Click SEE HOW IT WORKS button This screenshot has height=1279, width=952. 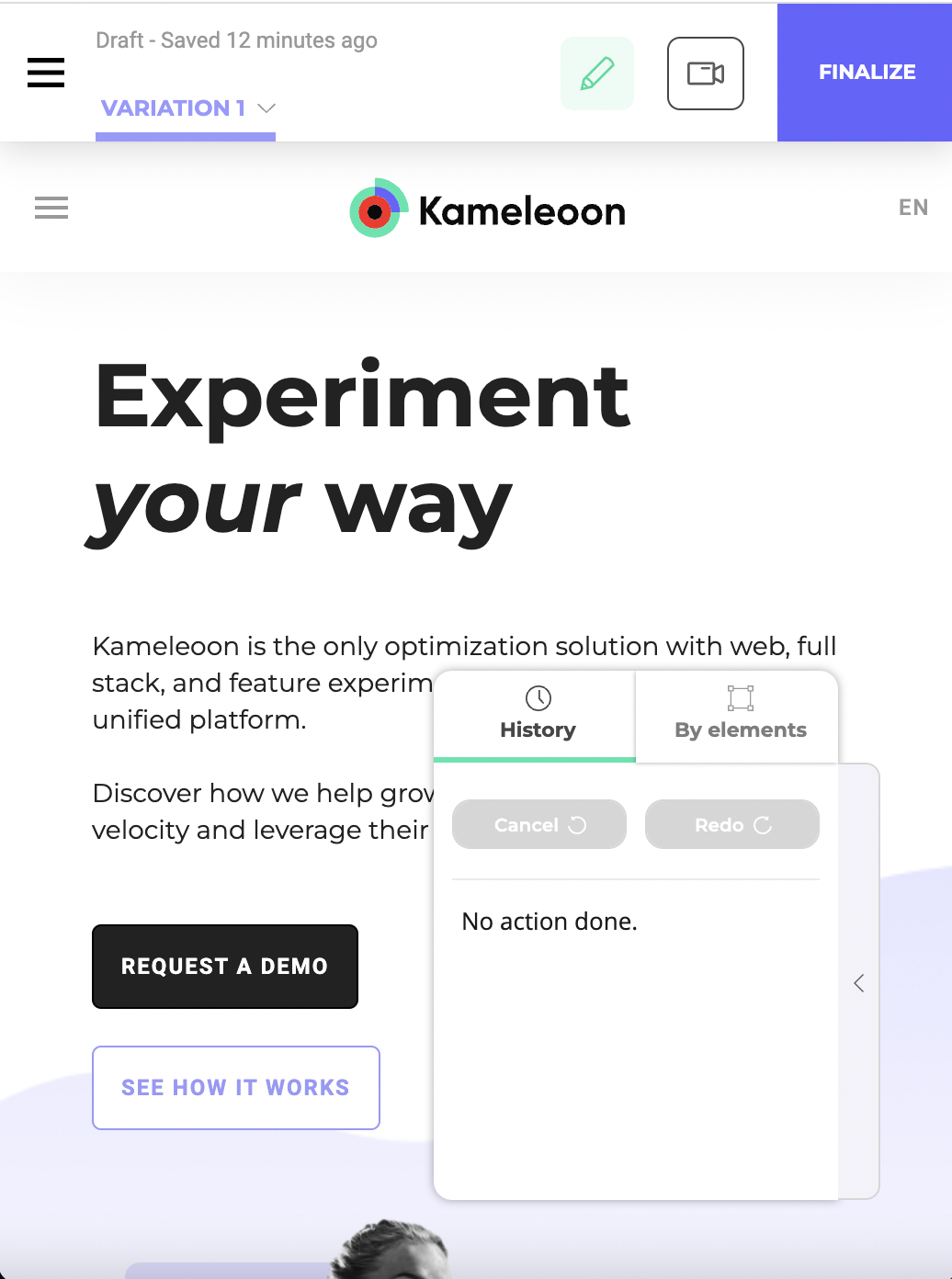tap(236, 1088)
